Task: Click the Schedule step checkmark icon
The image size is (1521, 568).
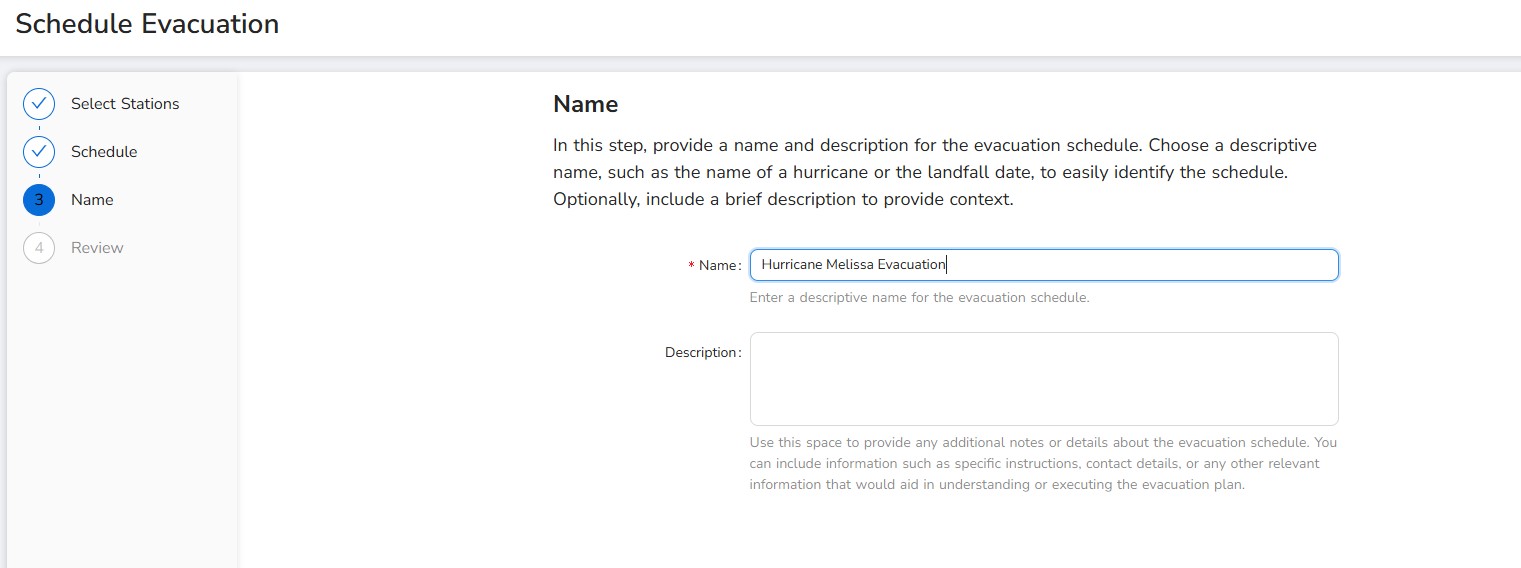Action: 39,152
